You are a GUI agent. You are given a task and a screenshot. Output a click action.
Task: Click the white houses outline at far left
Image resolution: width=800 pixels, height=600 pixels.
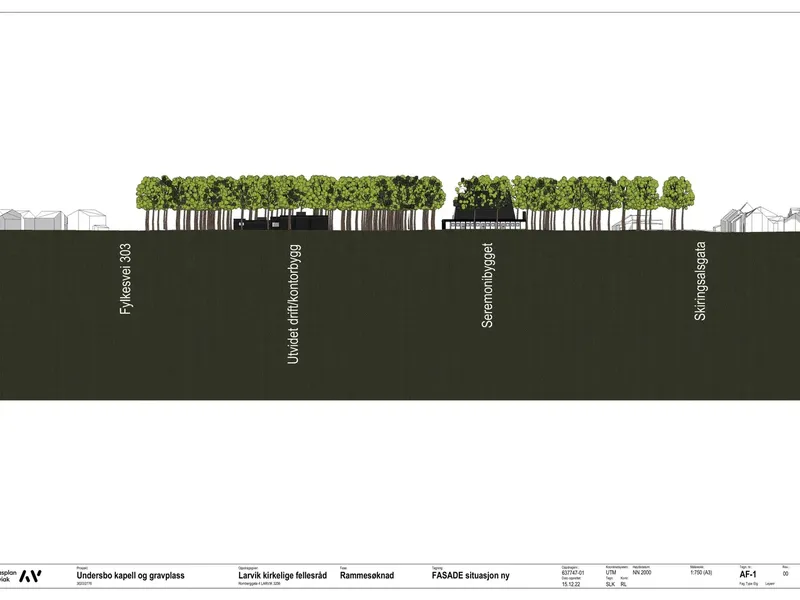click(x=53, y=219)
